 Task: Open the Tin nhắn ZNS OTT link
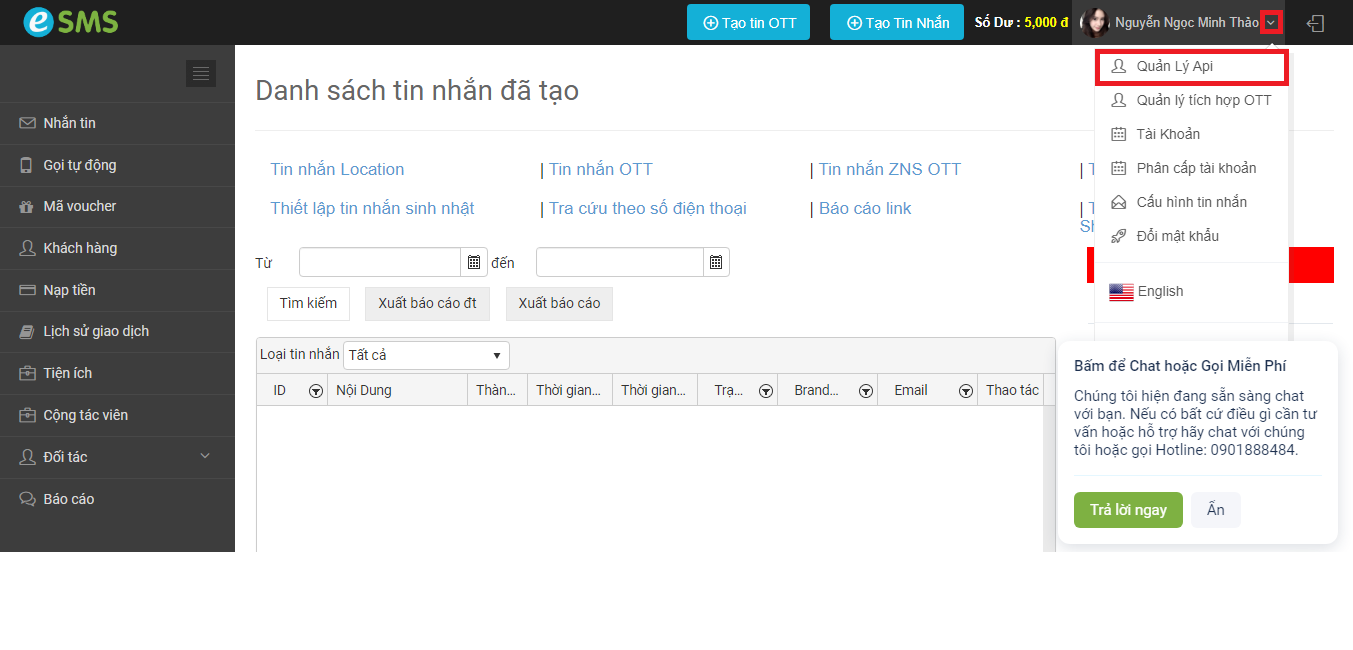[x=889, y=169]
